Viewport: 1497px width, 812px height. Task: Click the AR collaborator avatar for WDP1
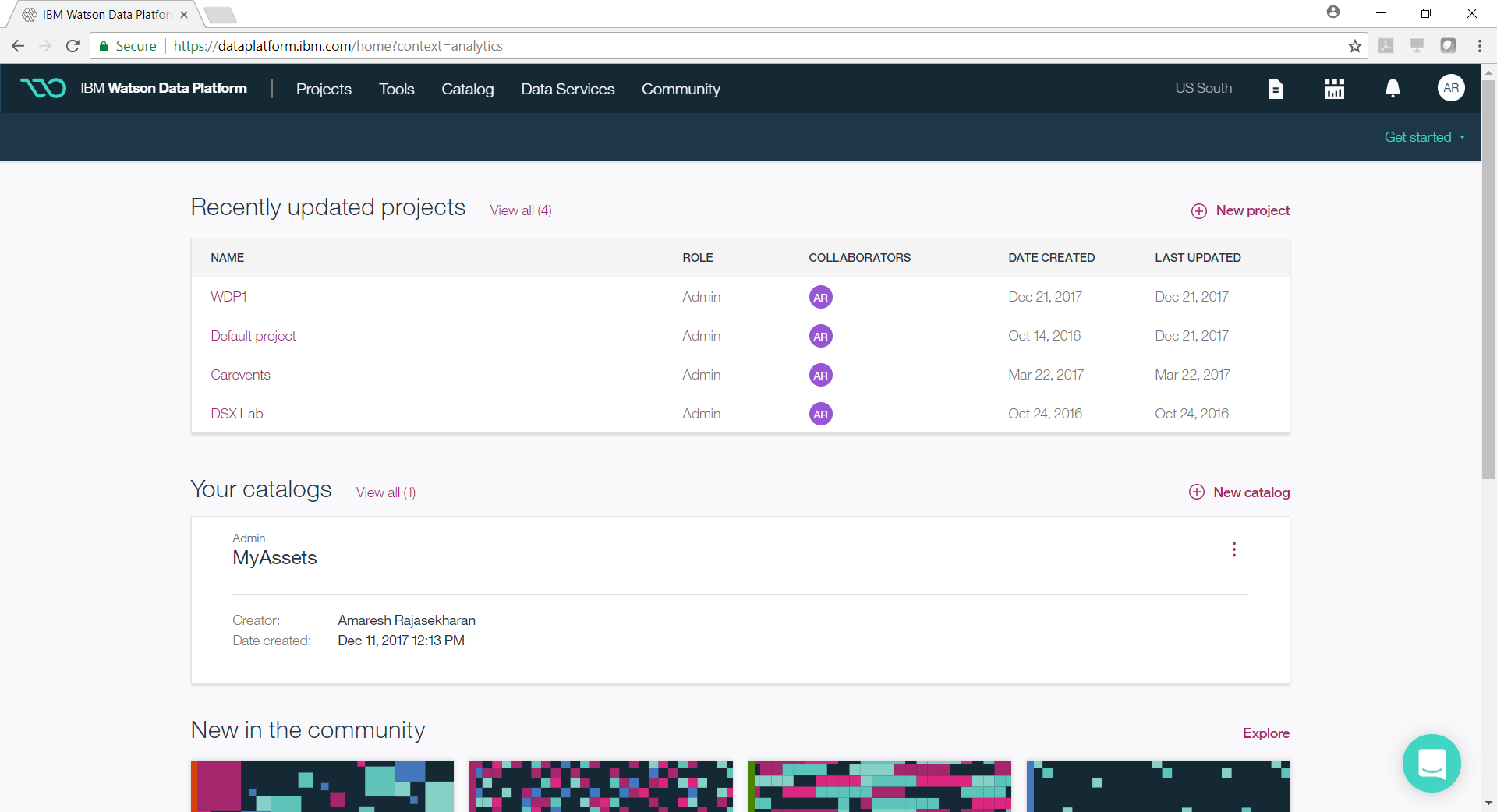(x=820, y=297)
